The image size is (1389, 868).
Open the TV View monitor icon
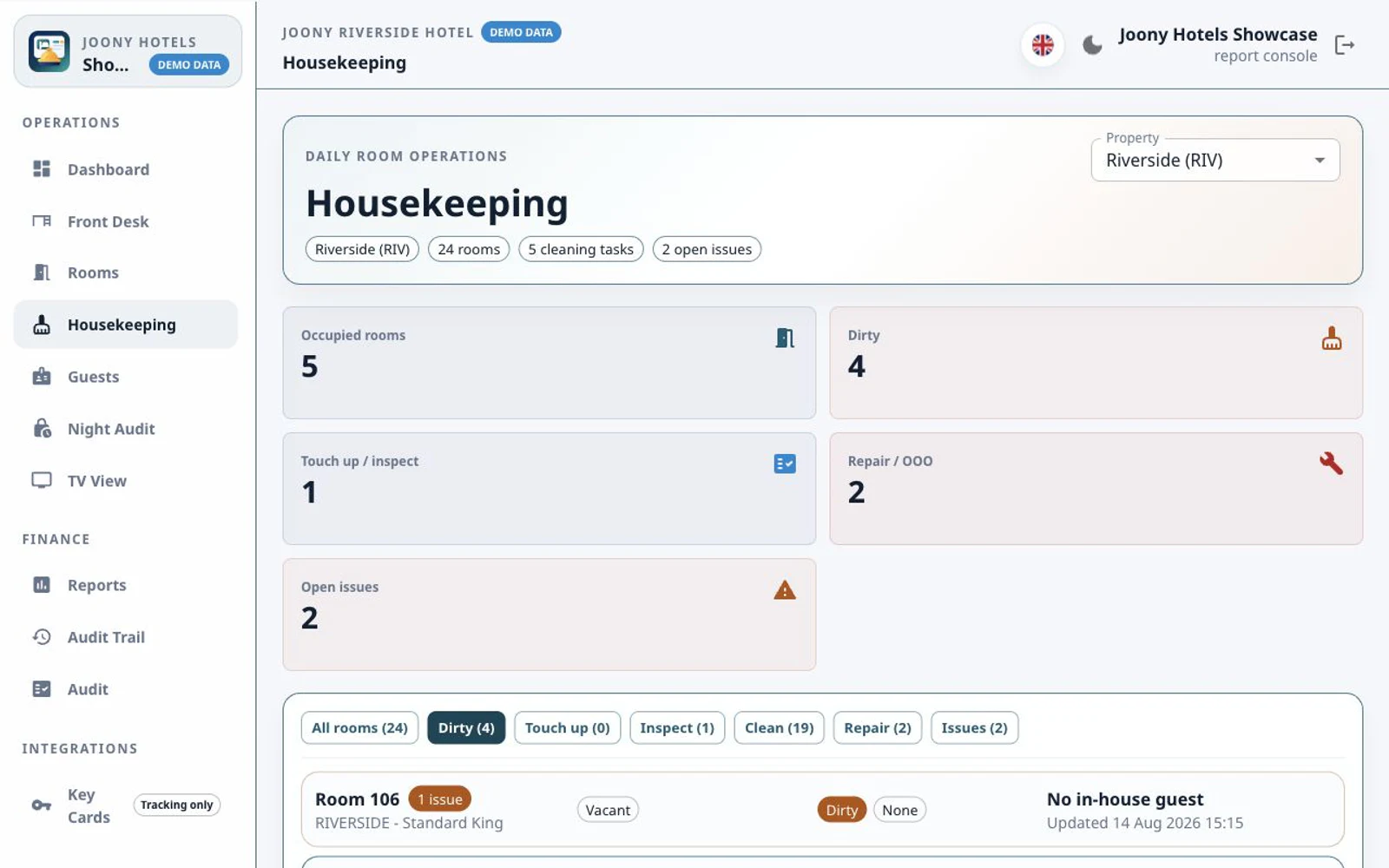click(x=42, y=481)
